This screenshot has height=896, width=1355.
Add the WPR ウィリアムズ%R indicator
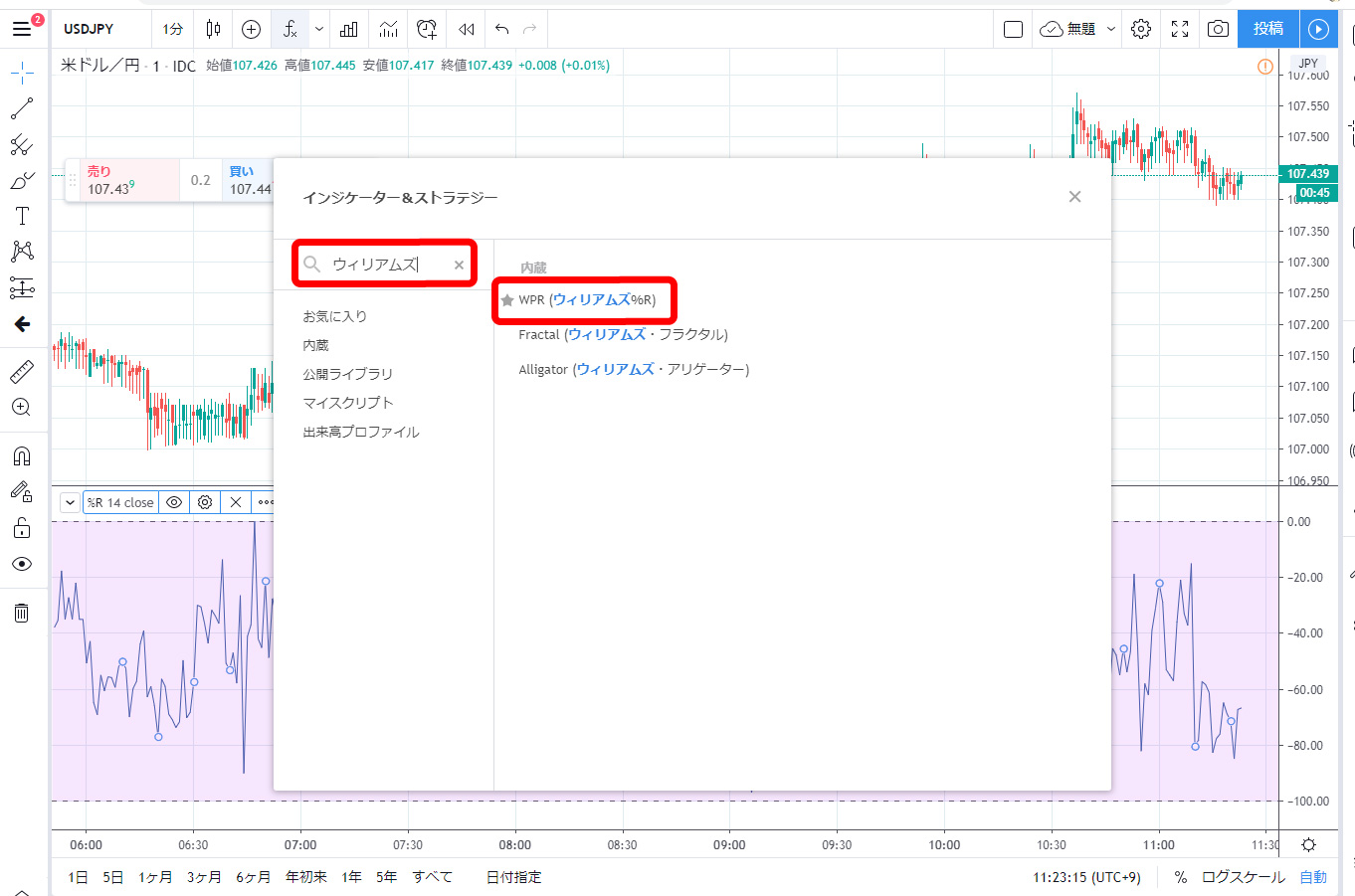pyautogui.click(x=587, y=299)
